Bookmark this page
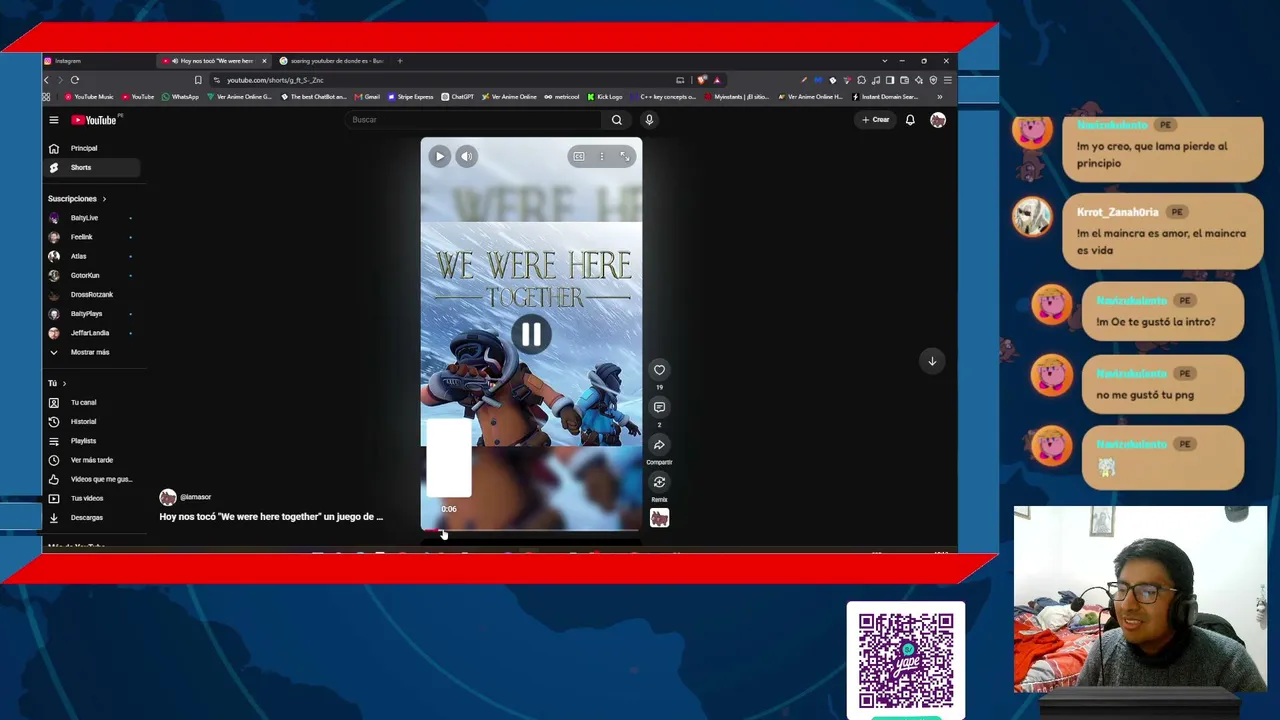The height and width of the screenshot is (720, 1280). coord(198,80)
